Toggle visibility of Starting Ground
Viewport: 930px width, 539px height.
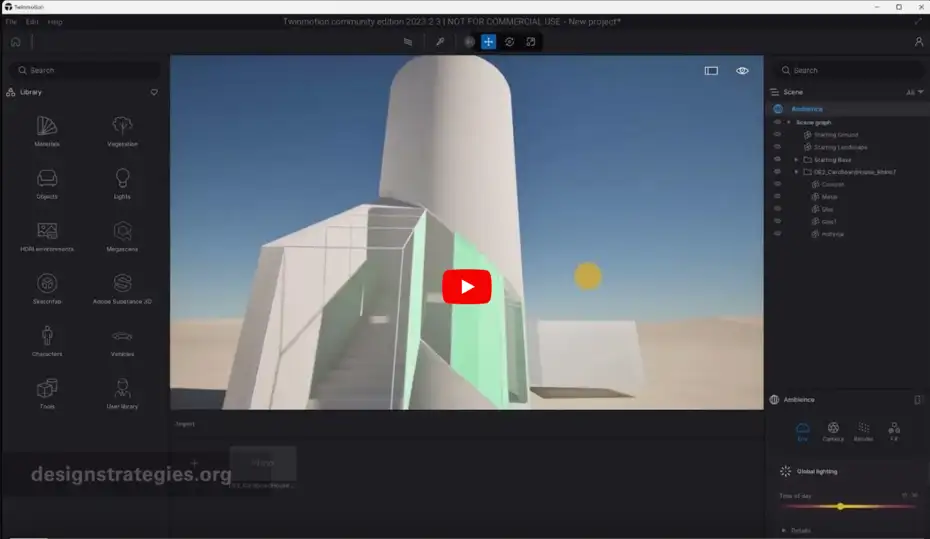[777, 135]
